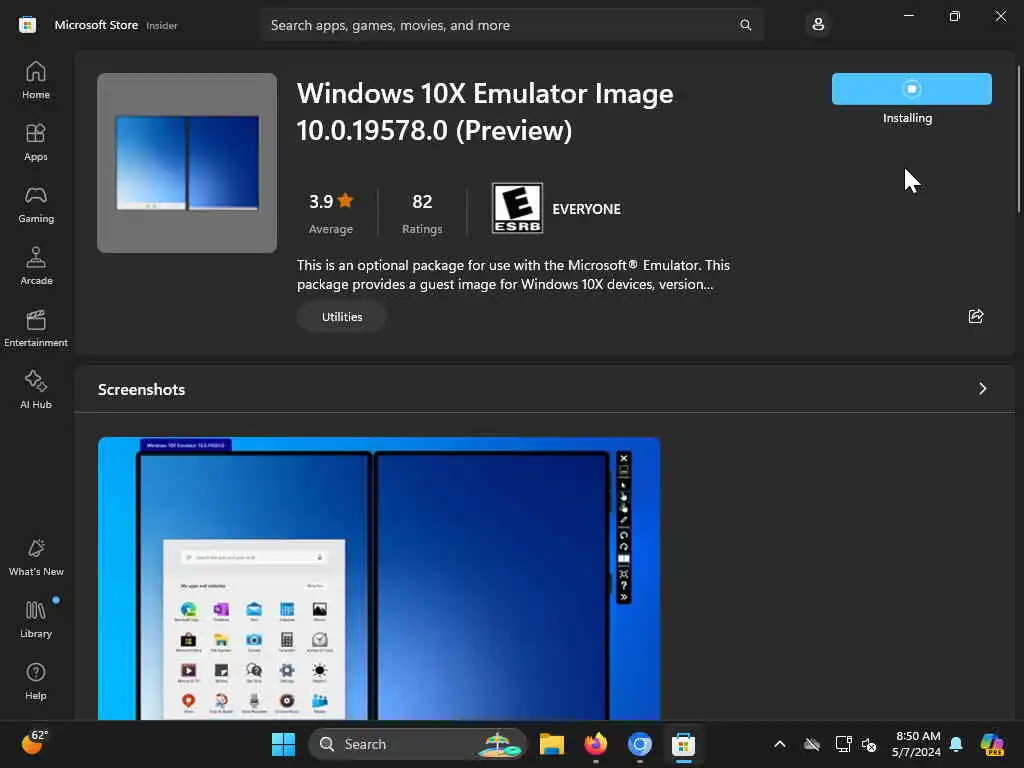The height and width of the screenshot is (768, 1024).
Task: Open the Entertainment section
Action: point(36,328)
